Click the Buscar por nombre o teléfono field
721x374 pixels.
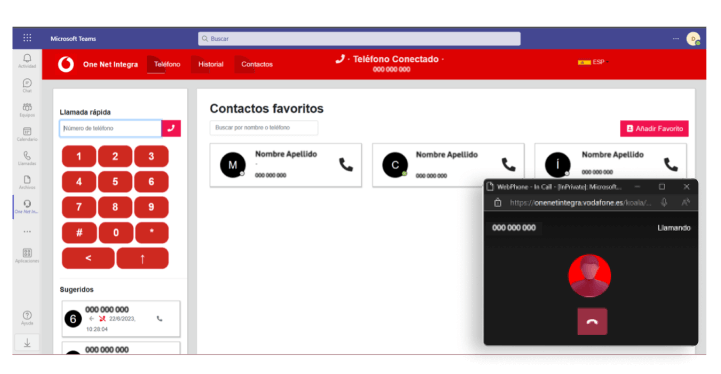(263, 127)
